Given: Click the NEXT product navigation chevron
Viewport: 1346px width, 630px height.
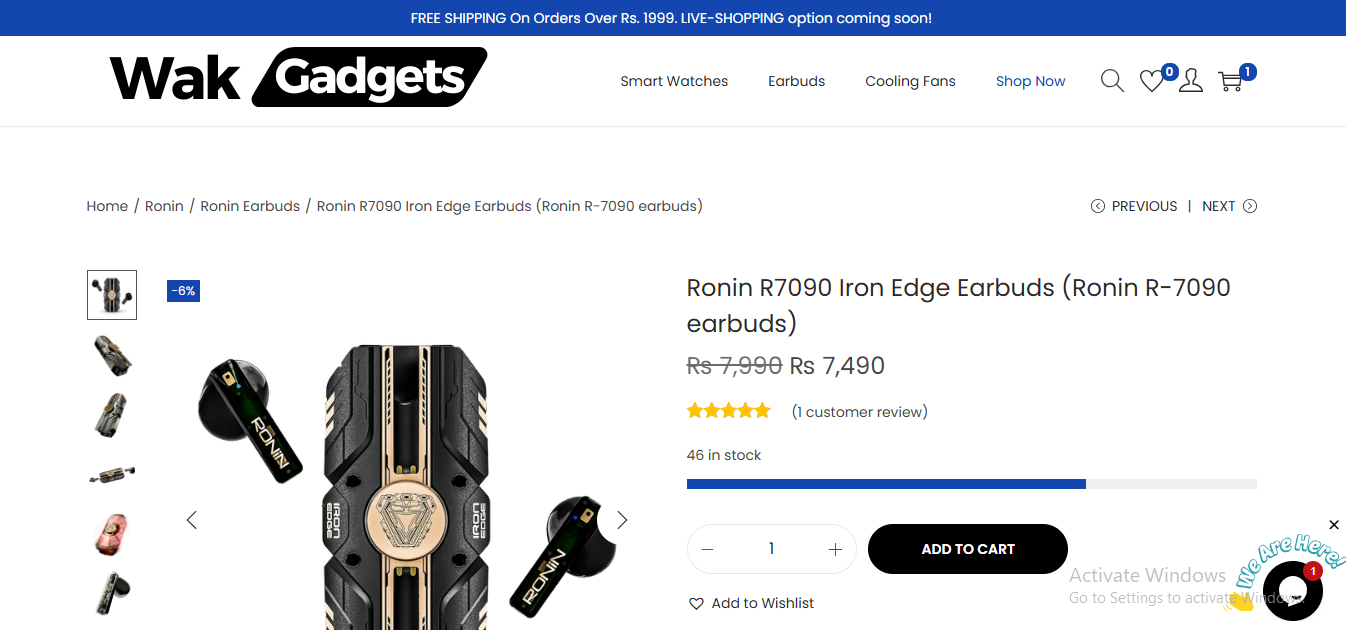Looking at the screenshot, I should (x=1251, y=205).
